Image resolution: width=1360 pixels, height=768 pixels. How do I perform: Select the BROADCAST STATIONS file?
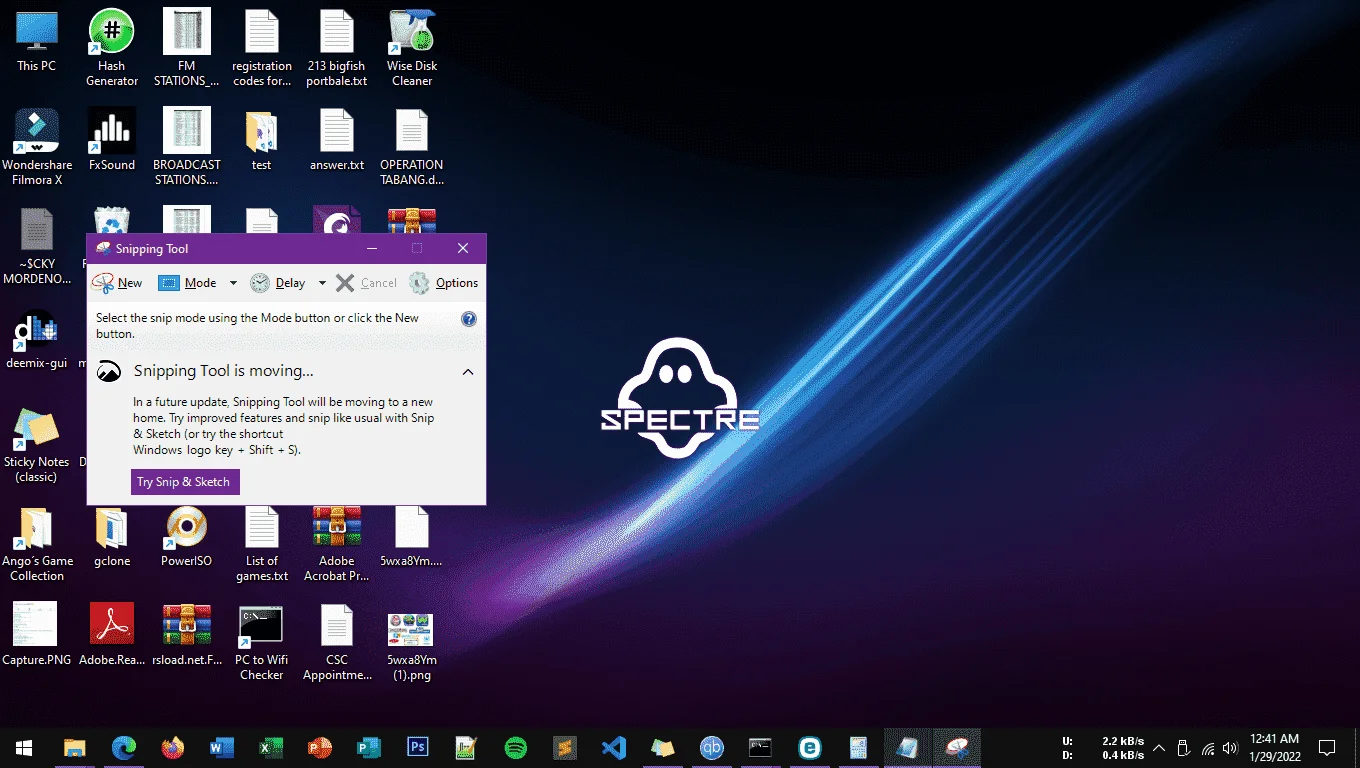[x=187, y=147]
